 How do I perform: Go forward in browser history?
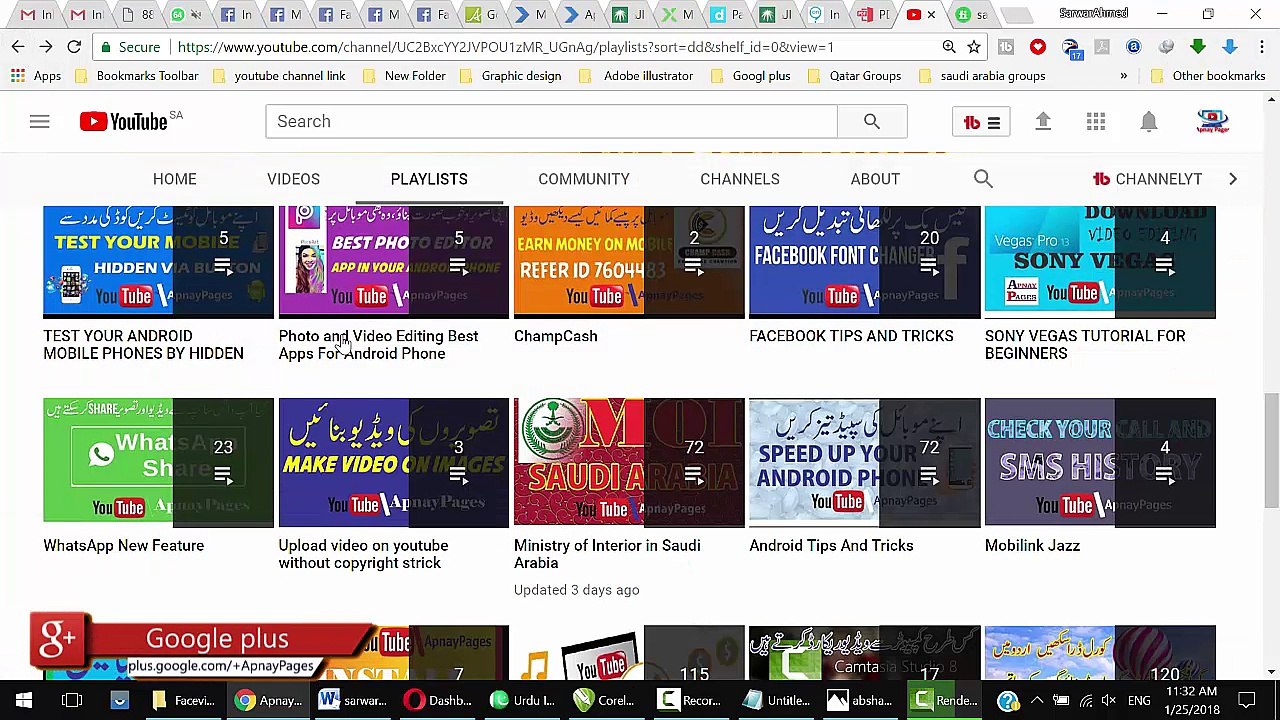[x=46, y=47]
